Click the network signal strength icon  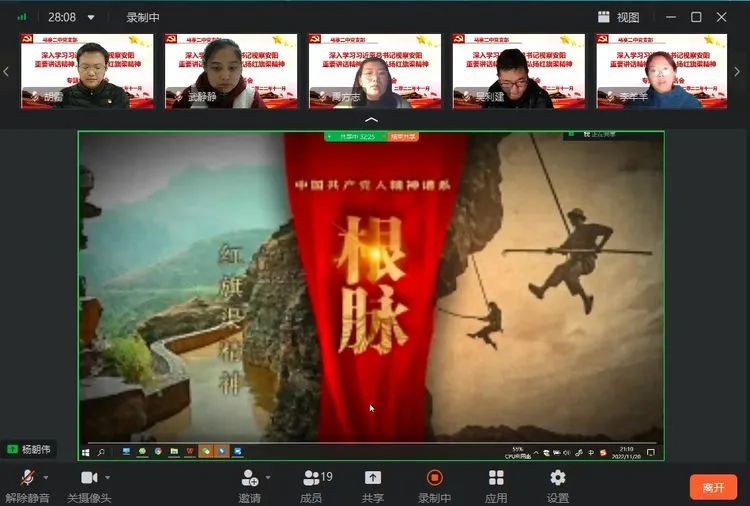tap(22, 17)
